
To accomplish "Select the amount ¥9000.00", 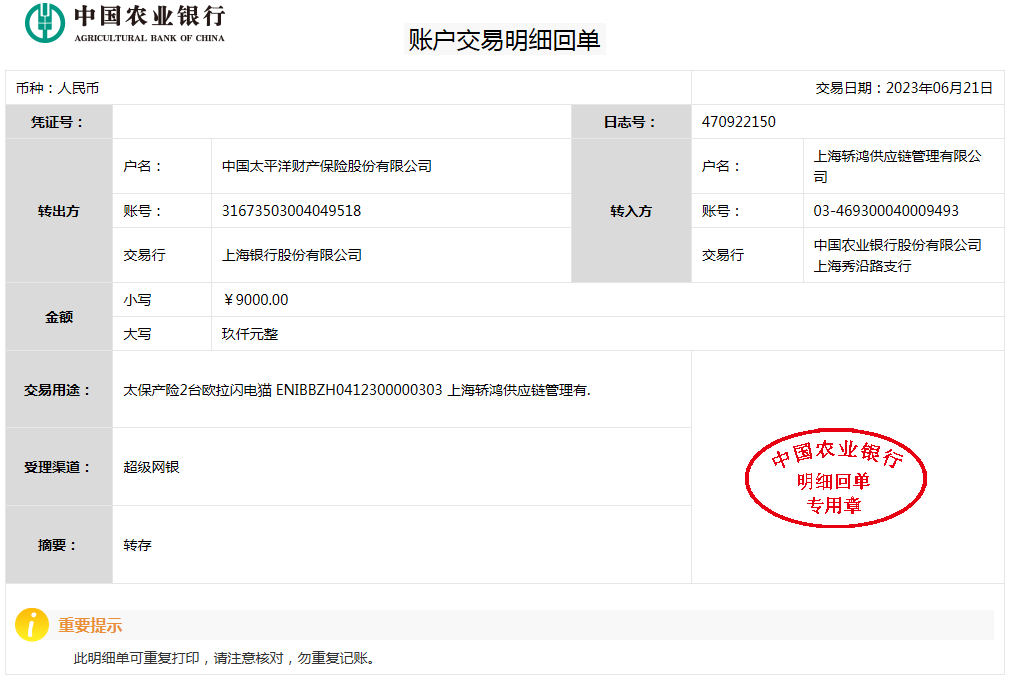I will [x=256, y=300].
